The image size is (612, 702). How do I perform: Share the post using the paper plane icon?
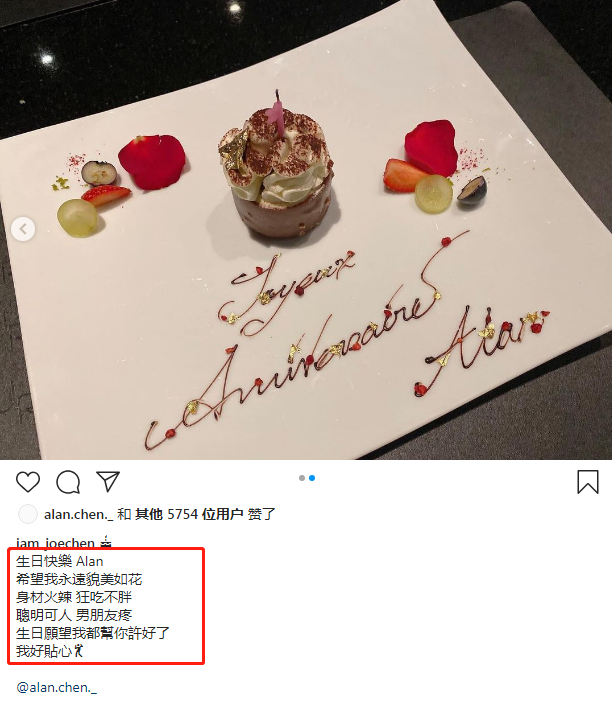point(108,481)
